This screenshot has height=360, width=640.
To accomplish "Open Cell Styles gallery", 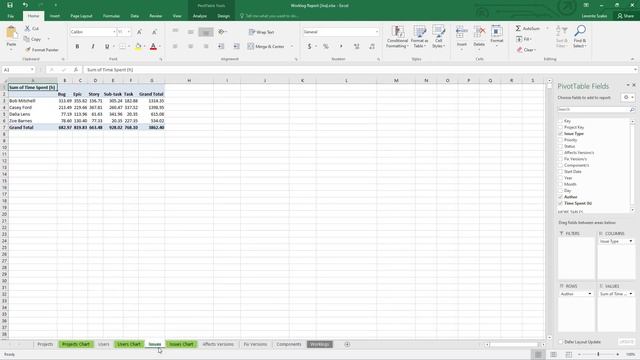I will click(x=438, y=37).
